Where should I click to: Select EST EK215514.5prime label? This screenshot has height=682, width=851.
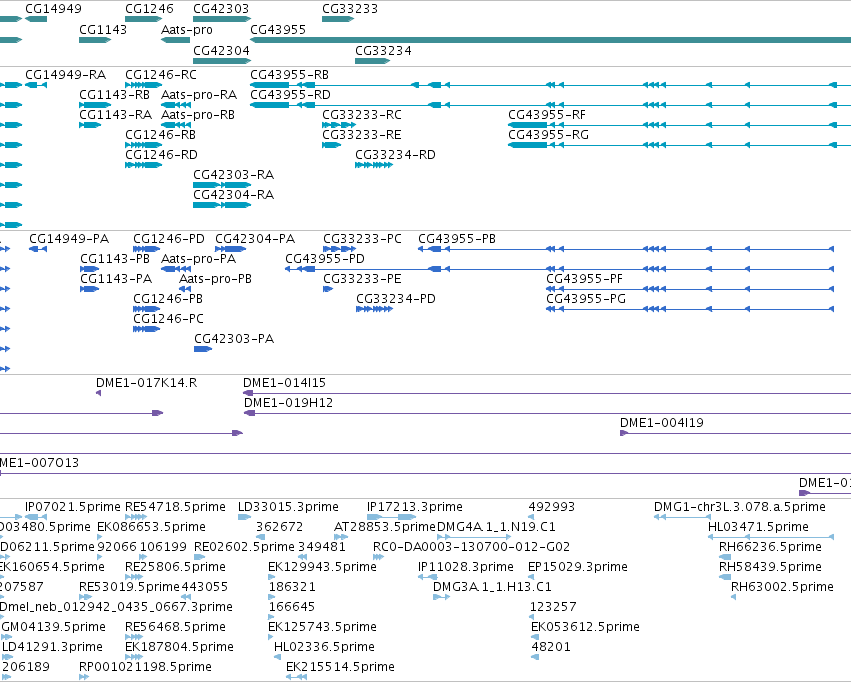[x=340, y=667]
